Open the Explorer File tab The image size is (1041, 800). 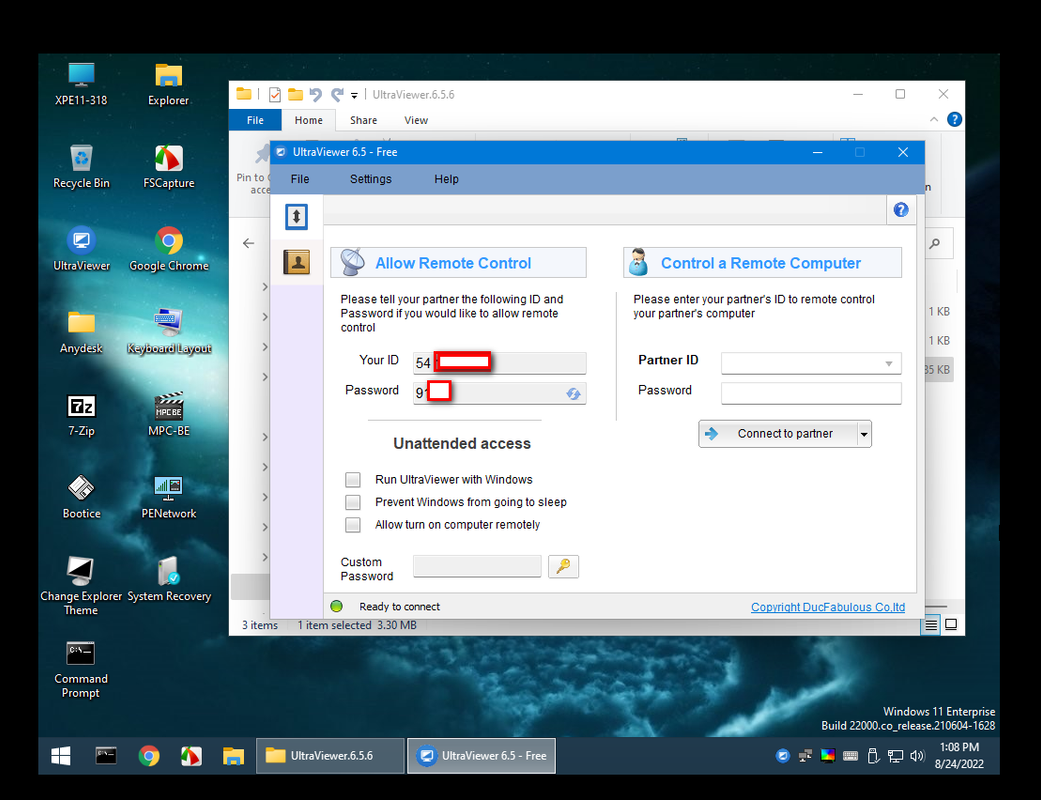(x=255, y=120)
